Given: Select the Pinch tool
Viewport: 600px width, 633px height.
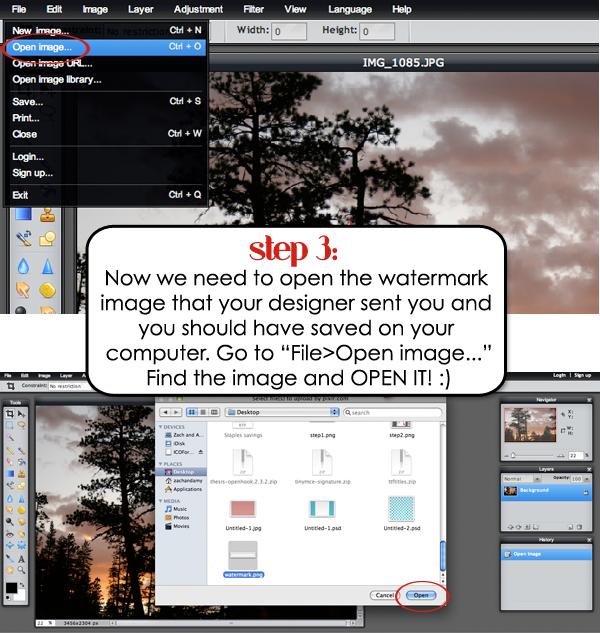Looking at the screenshot, I should coord(21,545).
